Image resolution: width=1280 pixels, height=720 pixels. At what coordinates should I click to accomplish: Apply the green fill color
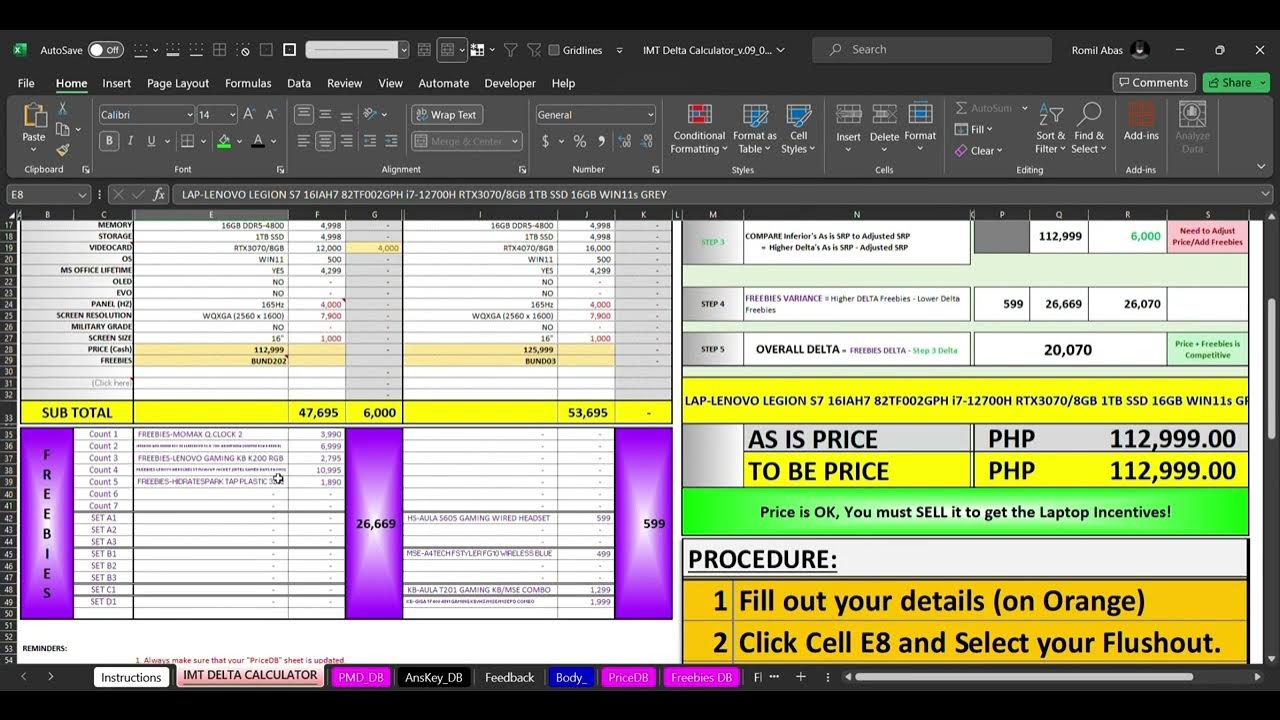[x=224, y=142]
